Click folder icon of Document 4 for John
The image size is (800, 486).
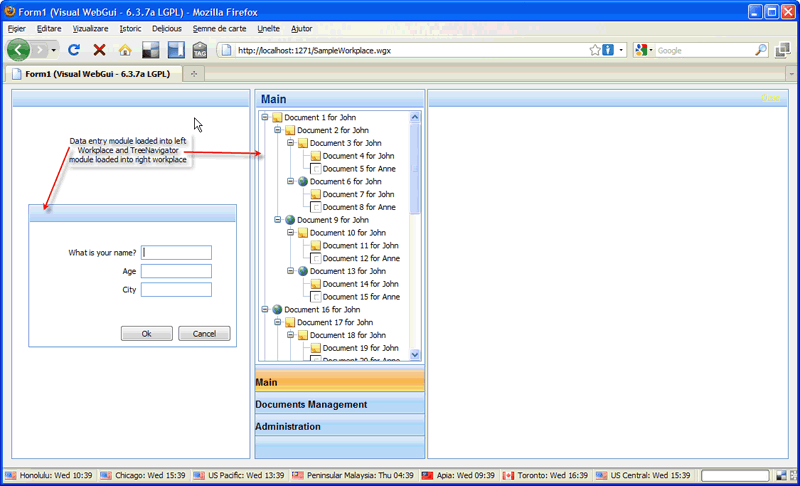click(315, 156)
